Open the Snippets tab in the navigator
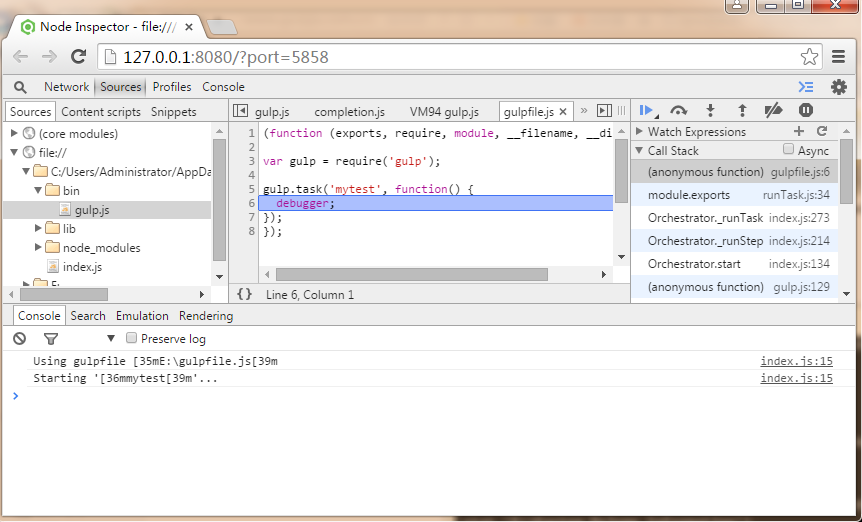Screen dimensions: 862x522 pos(174,112)
